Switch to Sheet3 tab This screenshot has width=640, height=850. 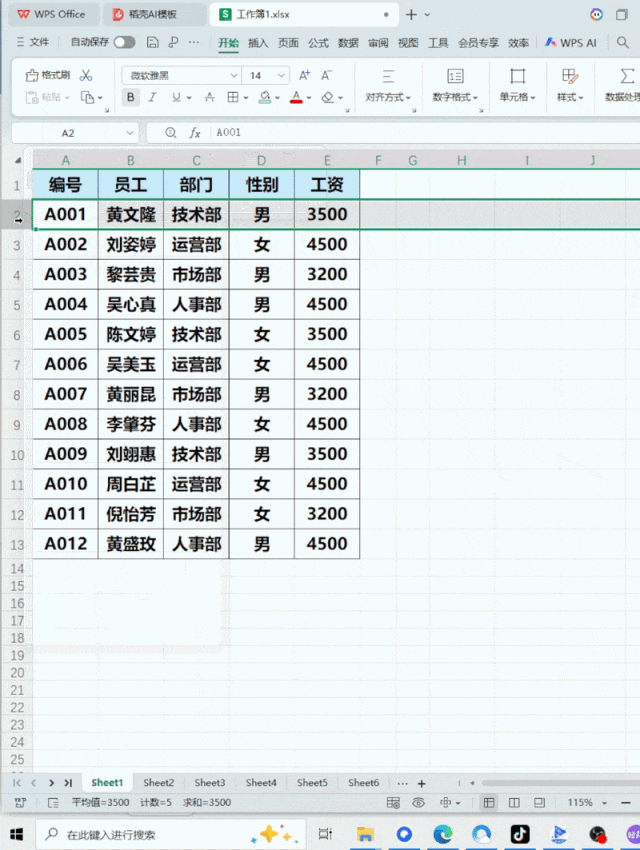pos(210,783)
